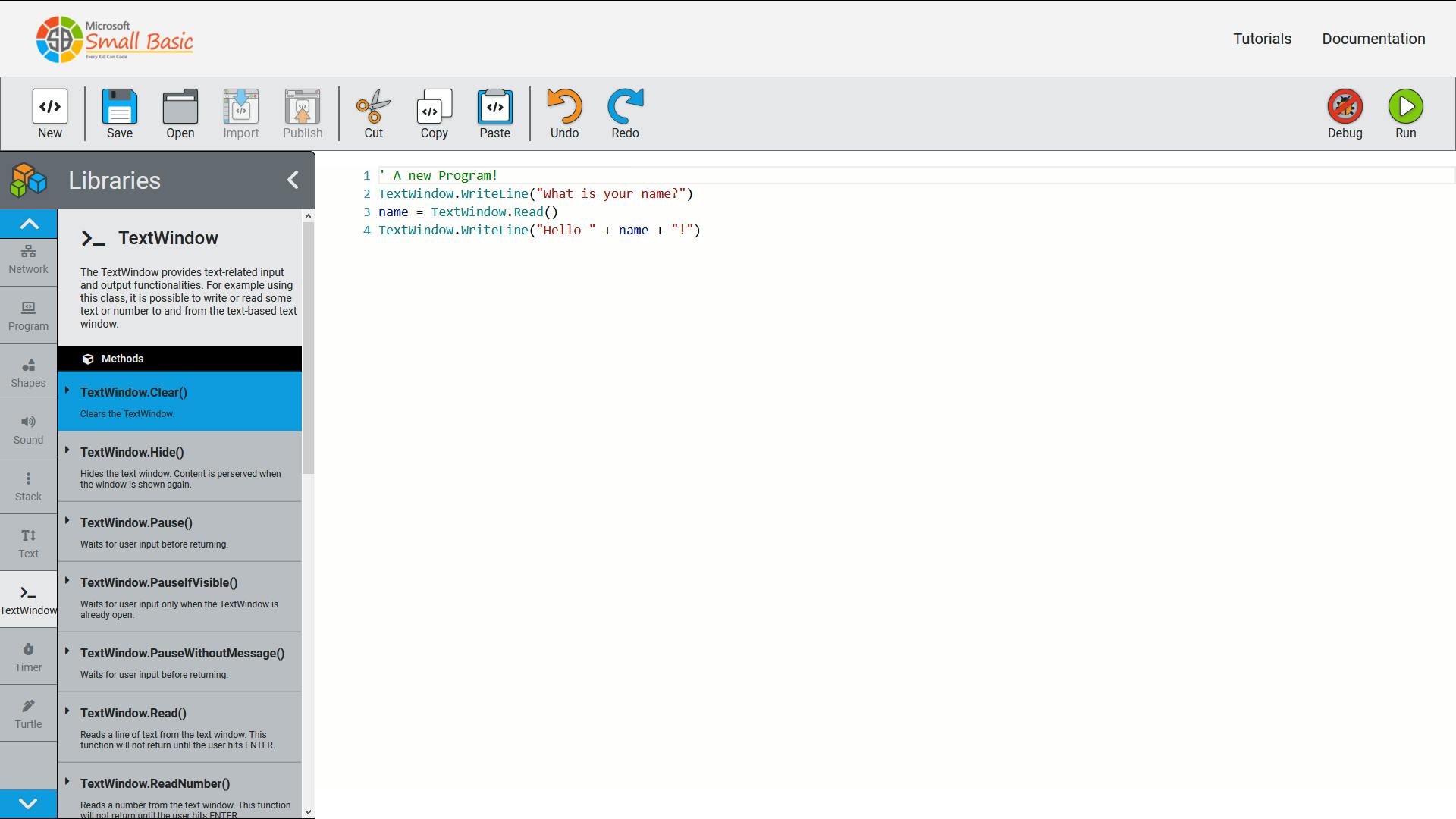
Task: Start debugging with the Debug icon
Action: click(1345, 112)
